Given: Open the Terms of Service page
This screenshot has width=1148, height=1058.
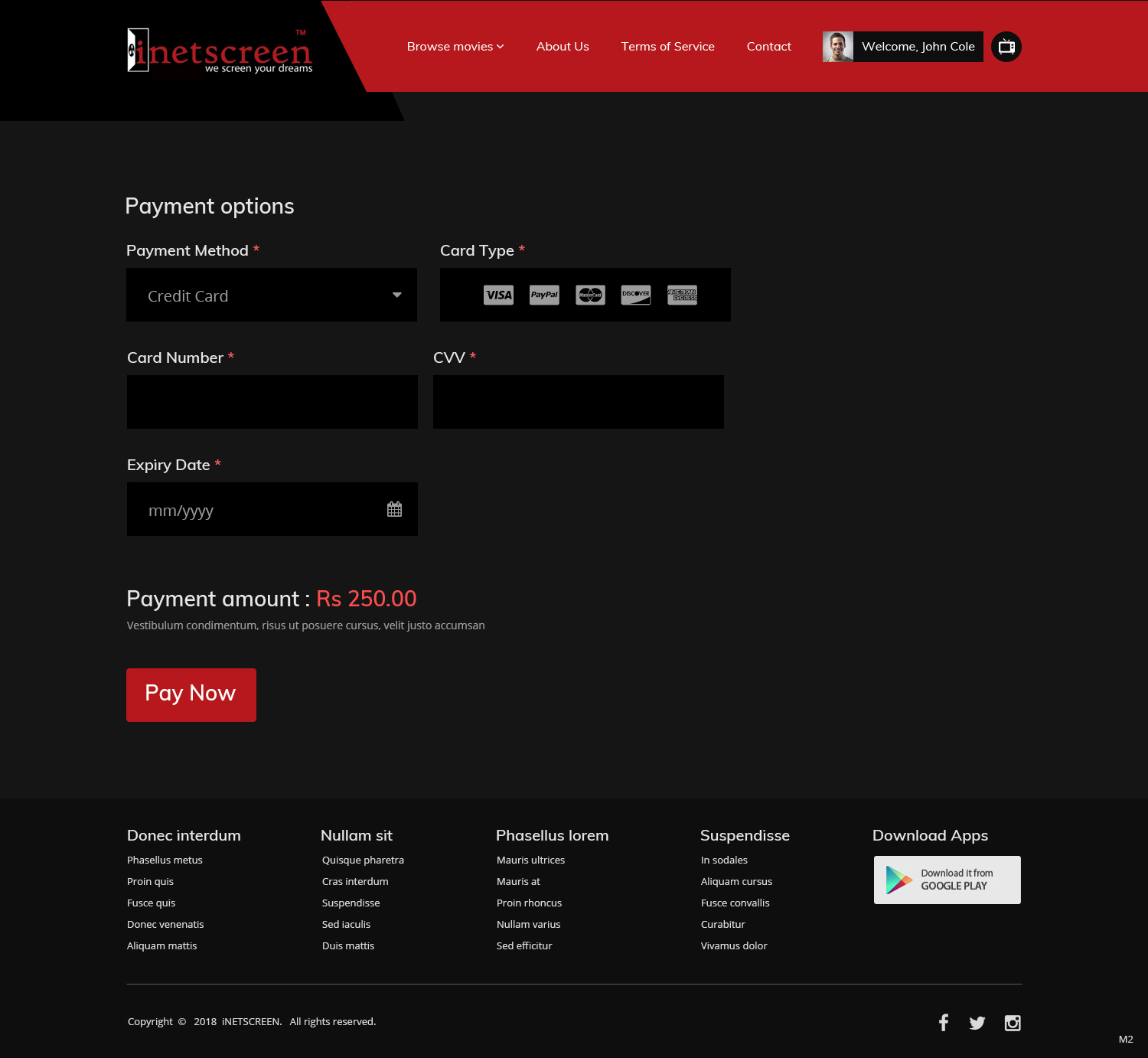Looking at the screenshot, I should pyautogui.click(x=667, y=46).
